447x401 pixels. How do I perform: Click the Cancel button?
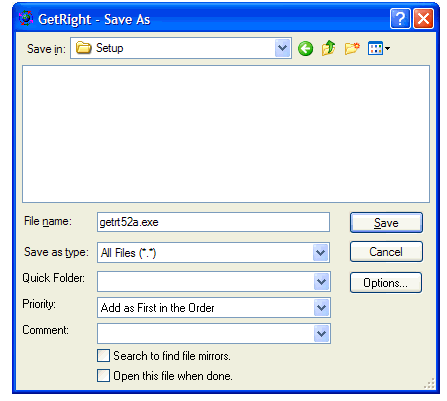386,252
